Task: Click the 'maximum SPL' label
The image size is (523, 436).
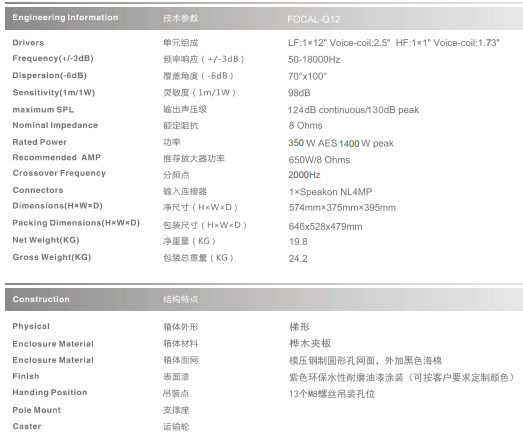Action: [x=43, y=110]
